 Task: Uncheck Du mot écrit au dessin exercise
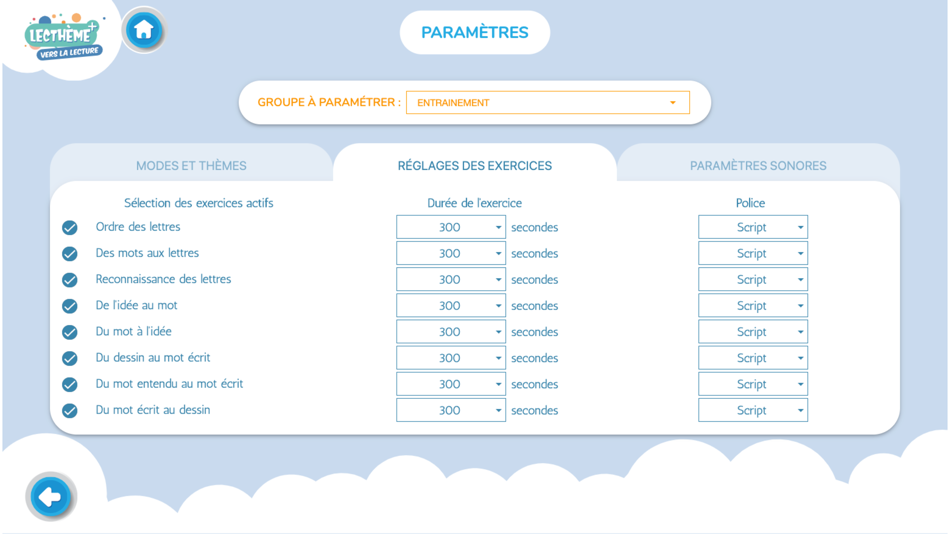[x=70, y=410]
